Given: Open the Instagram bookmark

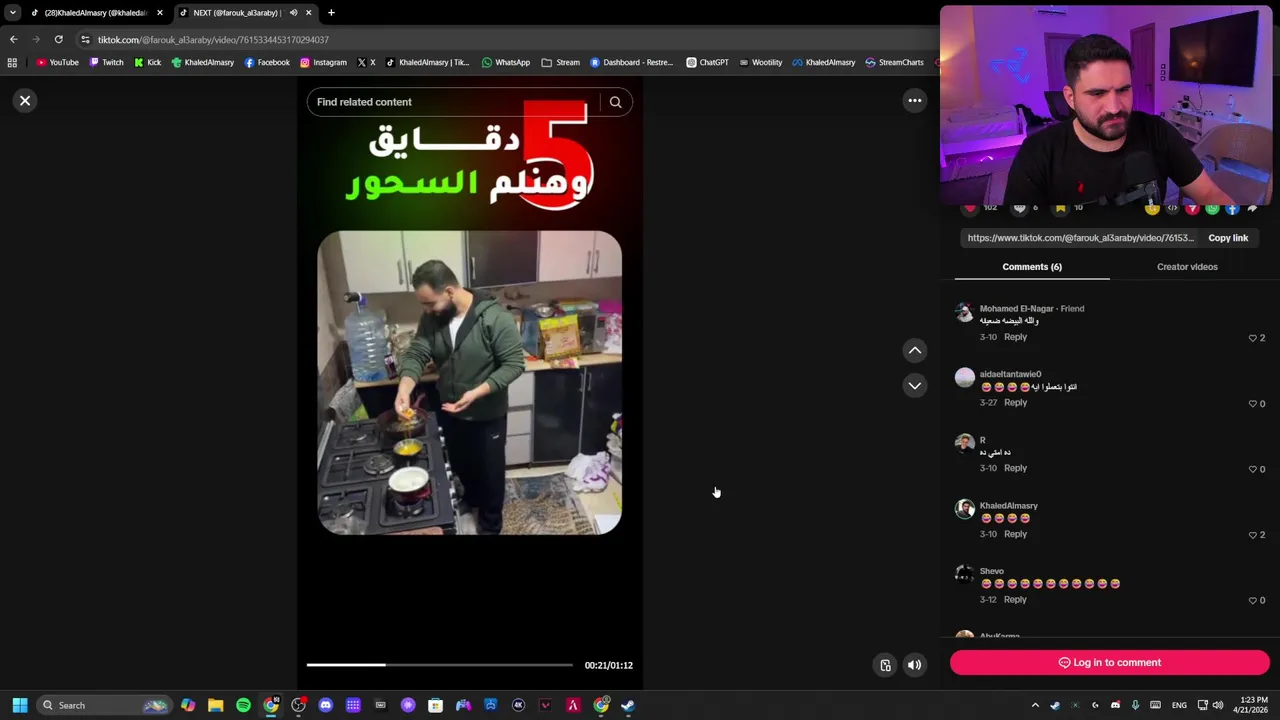Looking at the screenshot, I should (323, 63).
